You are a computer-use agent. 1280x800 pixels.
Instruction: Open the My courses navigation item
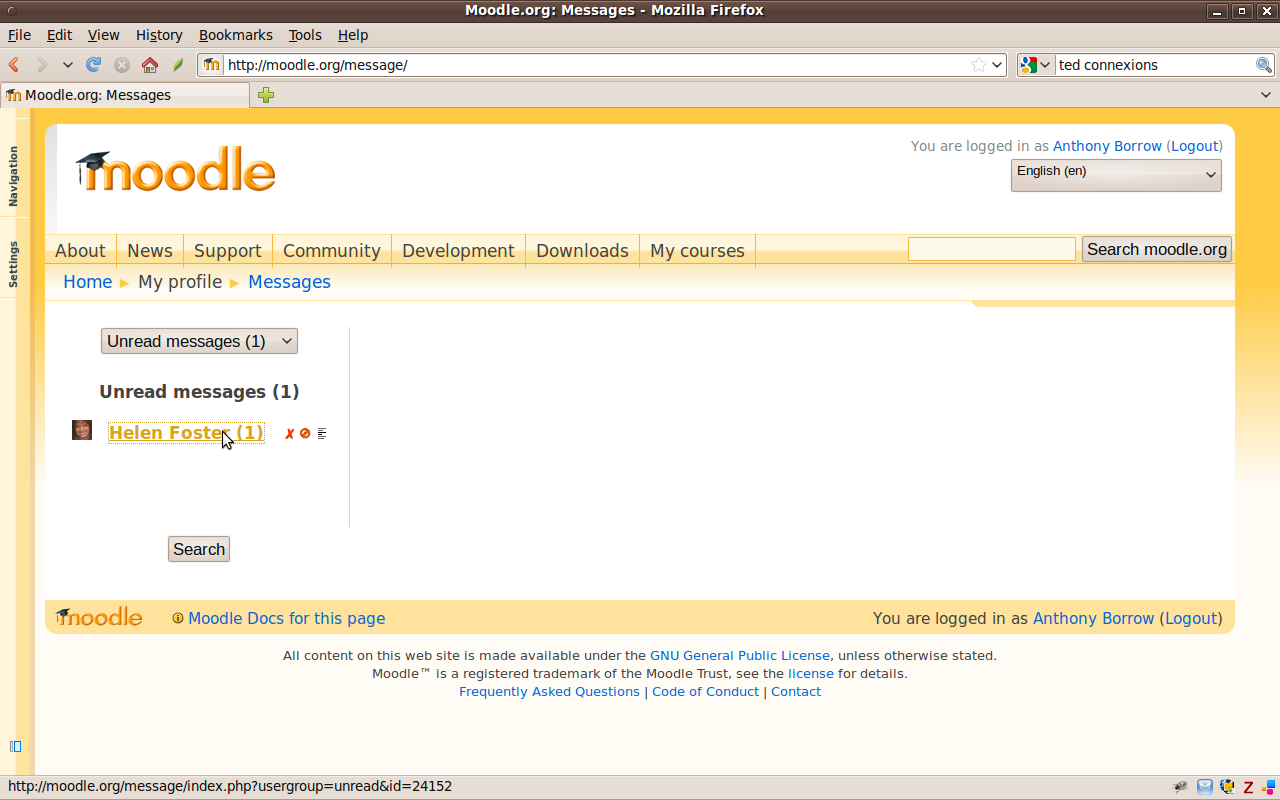click(x=697, y=251)
